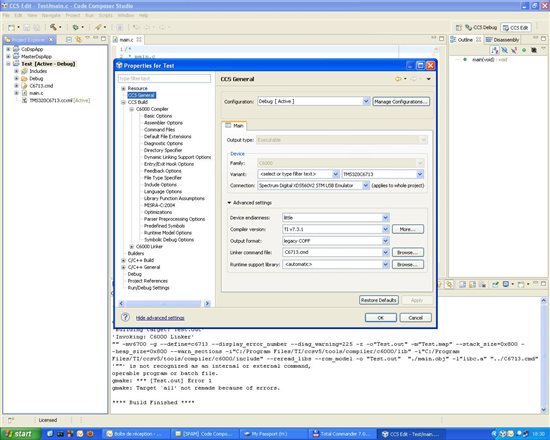Expand CoDspApp project node
The width and height of the screenshot is (550, 440).
[x=8, y=49]
